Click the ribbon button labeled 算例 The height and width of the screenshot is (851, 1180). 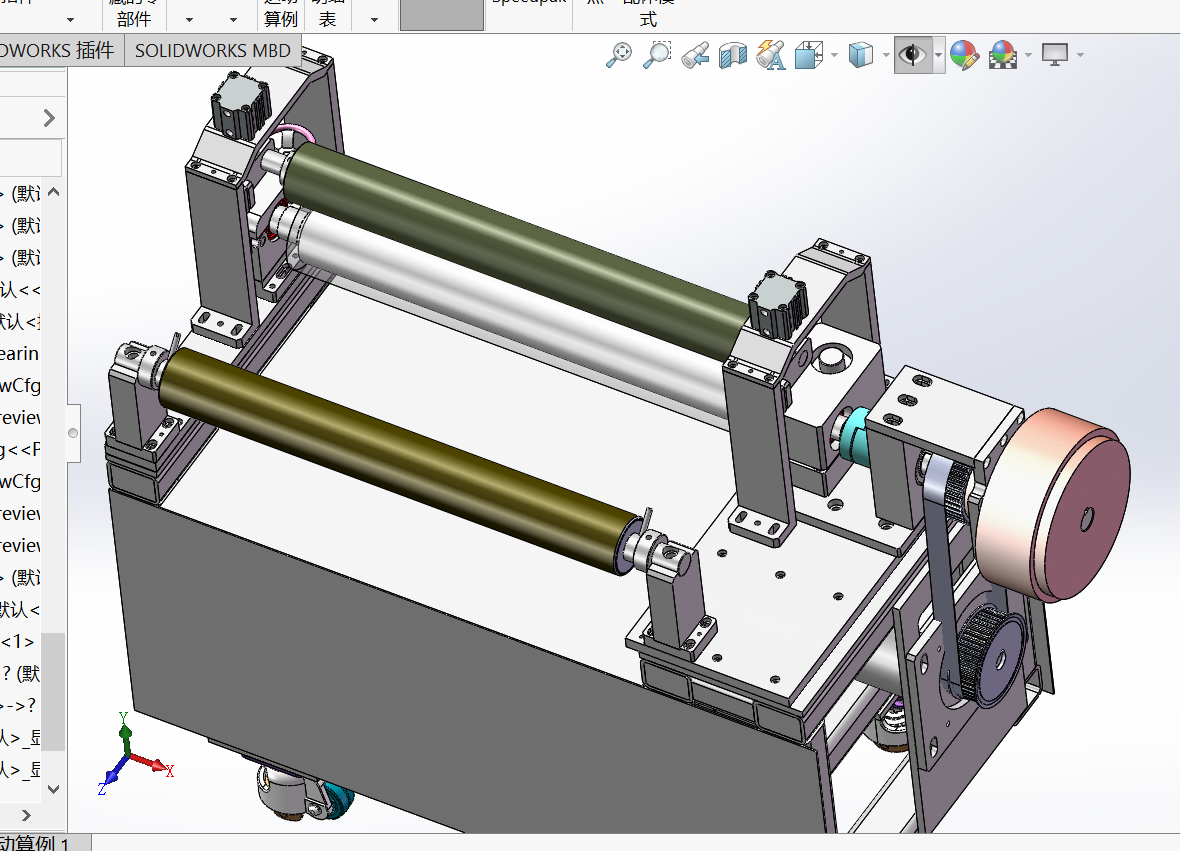[281, 15]
